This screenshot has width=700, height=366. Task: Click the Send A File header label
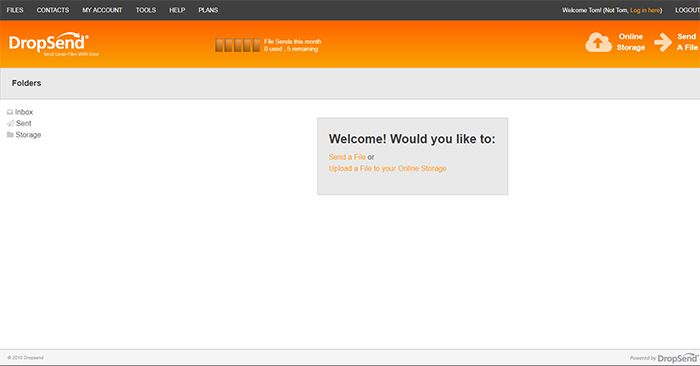pos(687,42)
